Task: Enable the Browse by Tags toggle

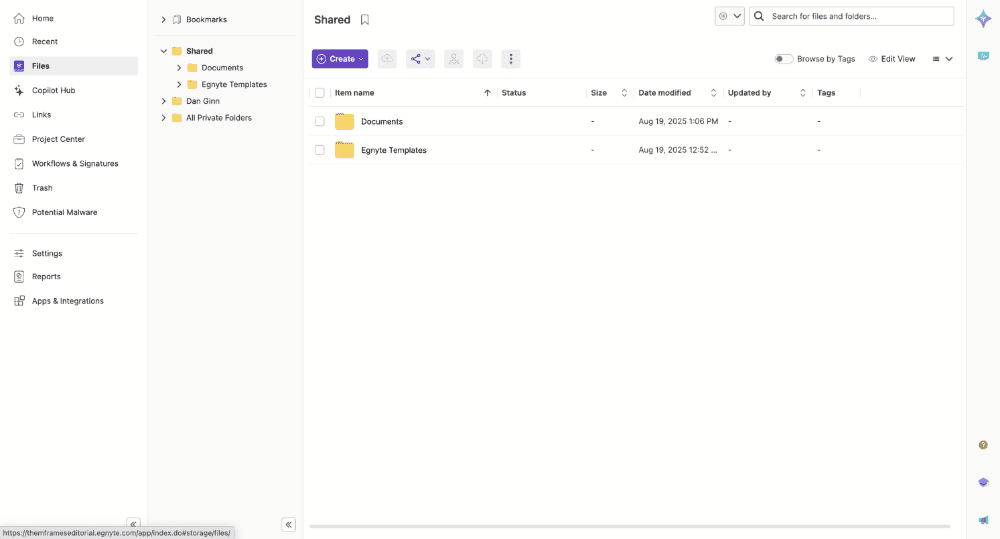Action: [x=784, y=59]
